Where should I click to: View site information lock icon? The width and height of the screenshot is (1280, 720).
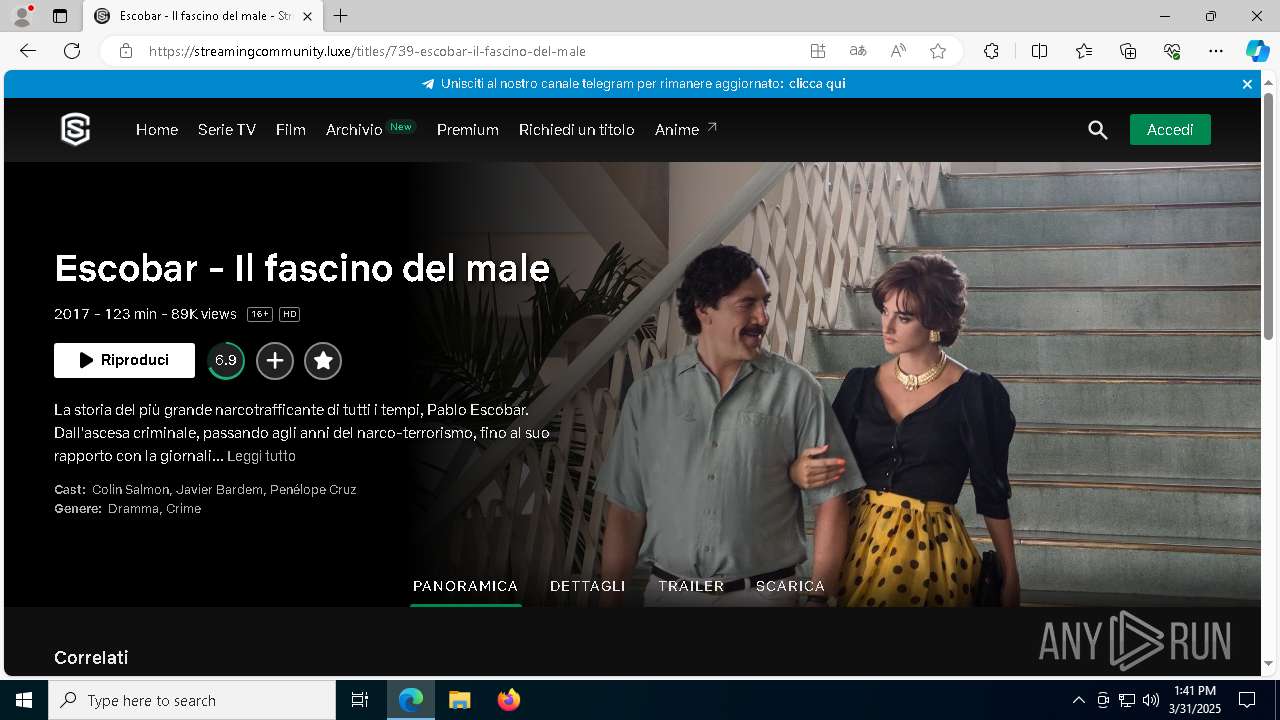coord(126,51)
